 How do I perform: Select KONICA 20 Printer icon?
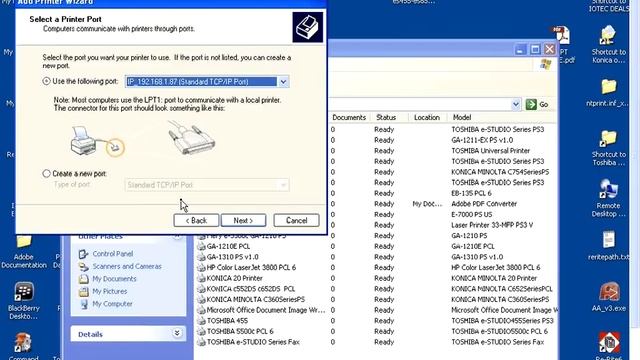coord(201,278)
